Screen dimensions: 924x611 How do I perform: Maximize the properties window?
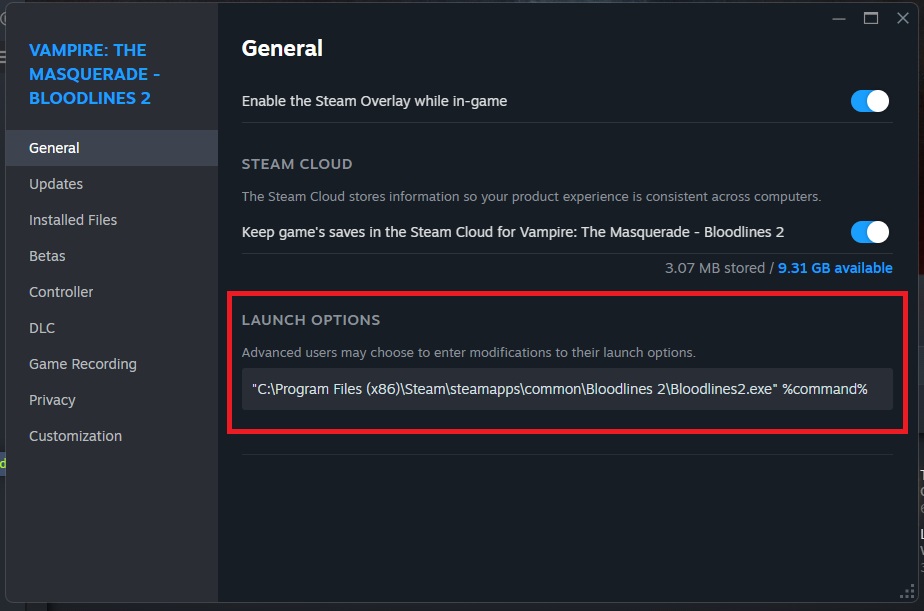[871, 18]
